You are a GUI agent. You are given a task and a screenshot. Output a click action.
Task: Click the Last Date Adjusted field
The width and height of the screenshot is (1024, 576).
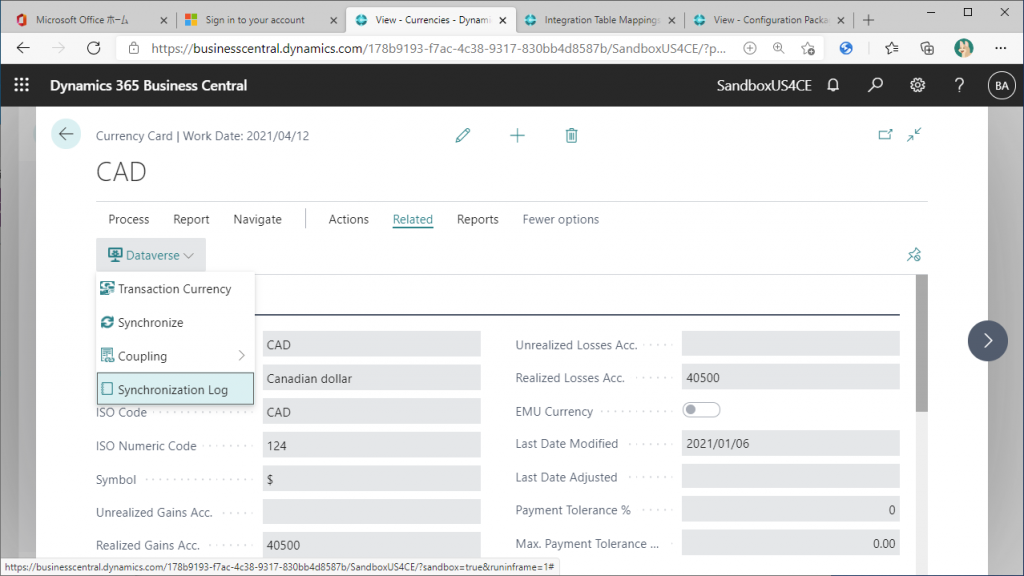[x=790, y=477]
